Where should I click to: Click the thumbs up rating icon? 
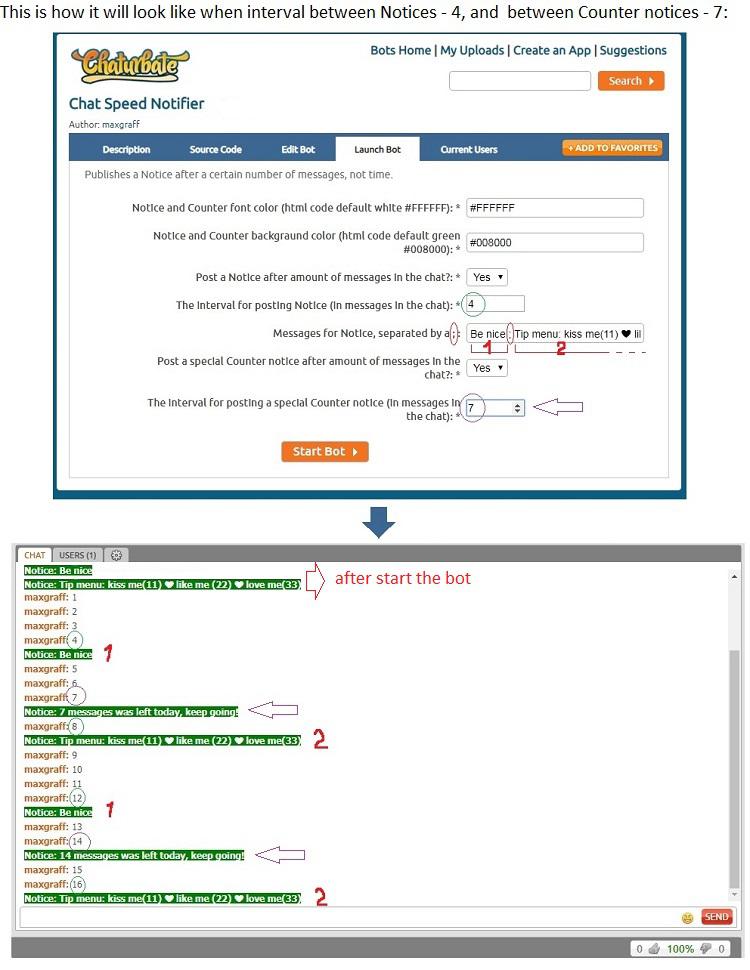(653, 948)
